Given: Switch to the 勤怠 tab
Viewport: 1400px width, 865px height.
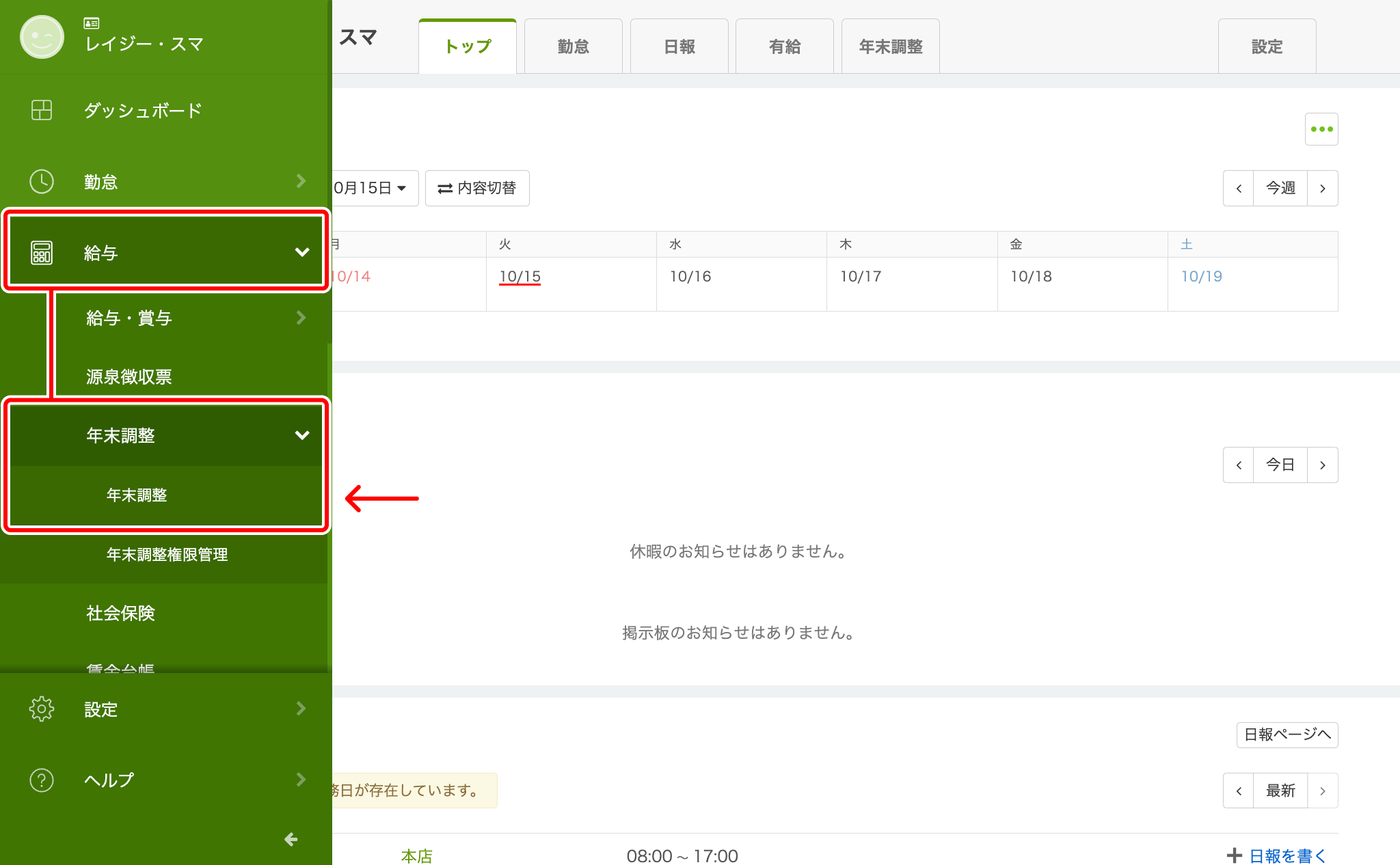Looking at the screenshot, I should point(574,46).
